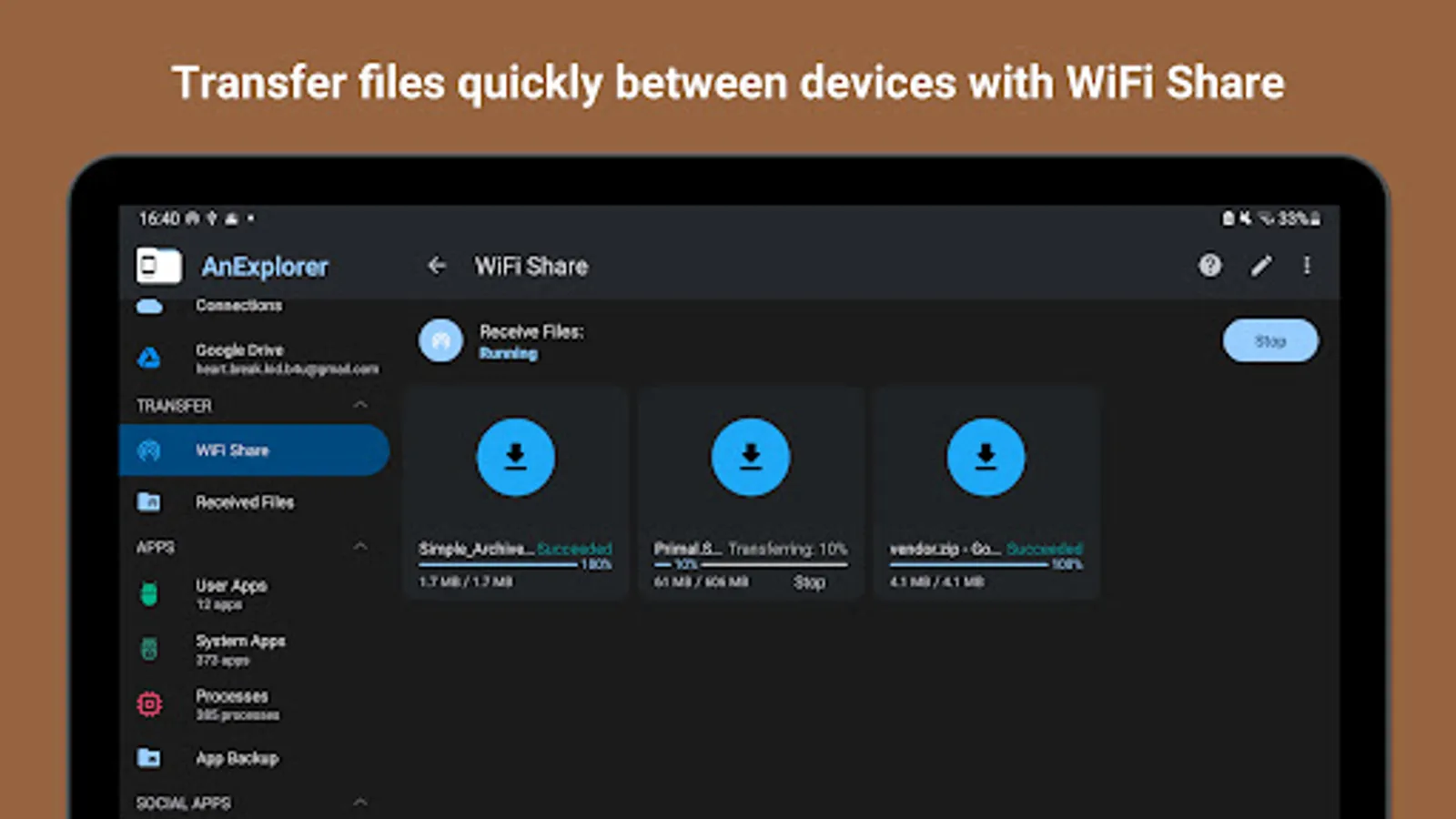Select WiFi Share in the sidebar menu
This screenshot has height=819, width=1456.
[255, 450]
